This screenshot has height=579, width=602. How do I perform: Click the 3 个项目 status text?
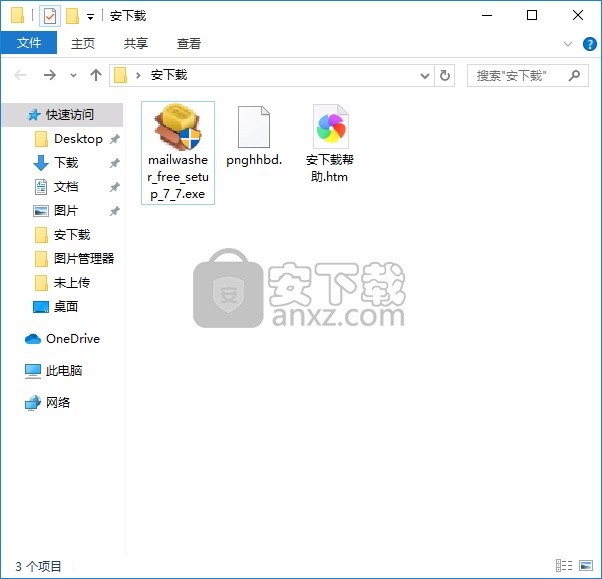38,566
